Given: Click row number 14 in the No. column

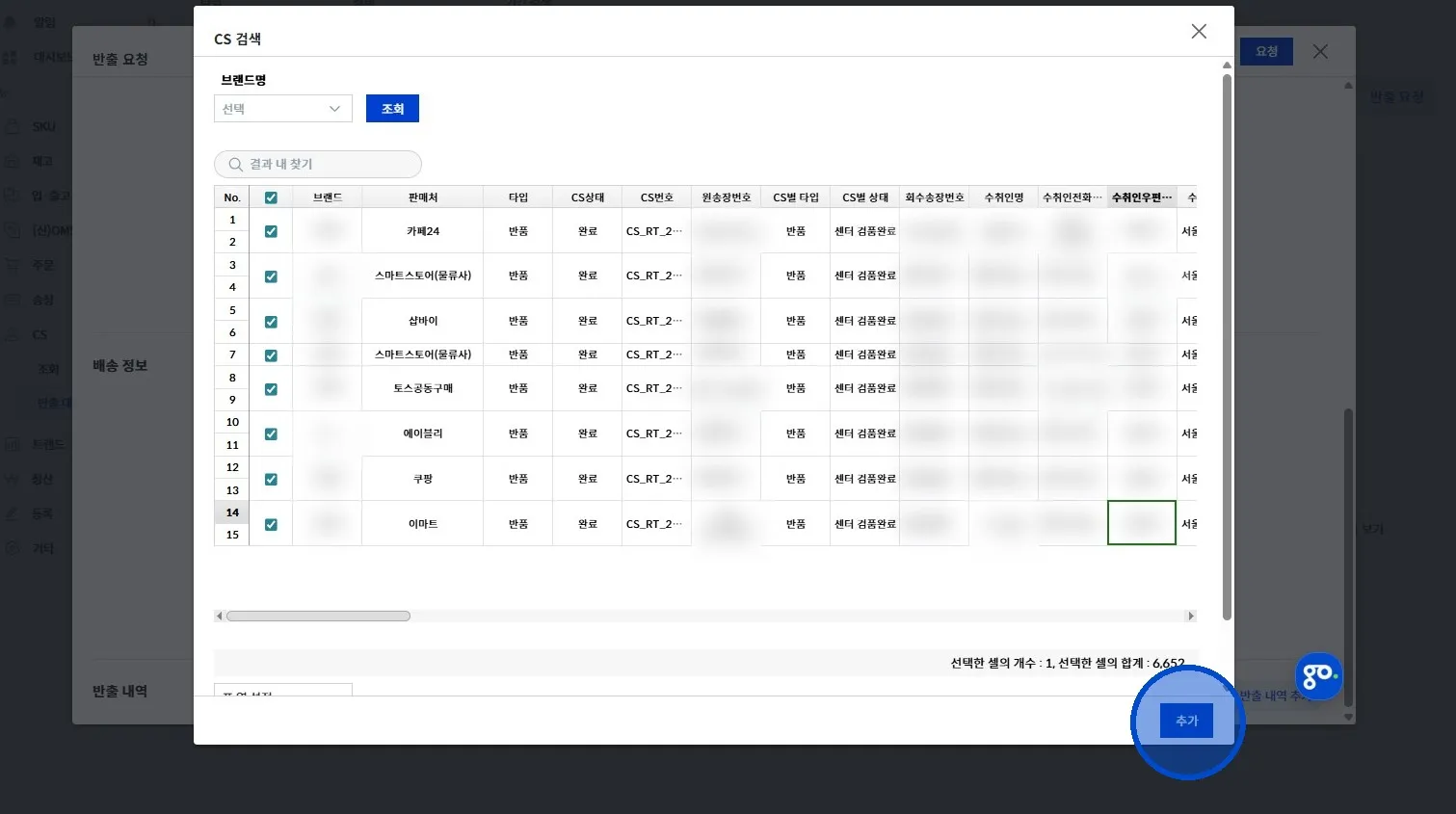Looking at the screenshot, I should [x=232, y=512].
